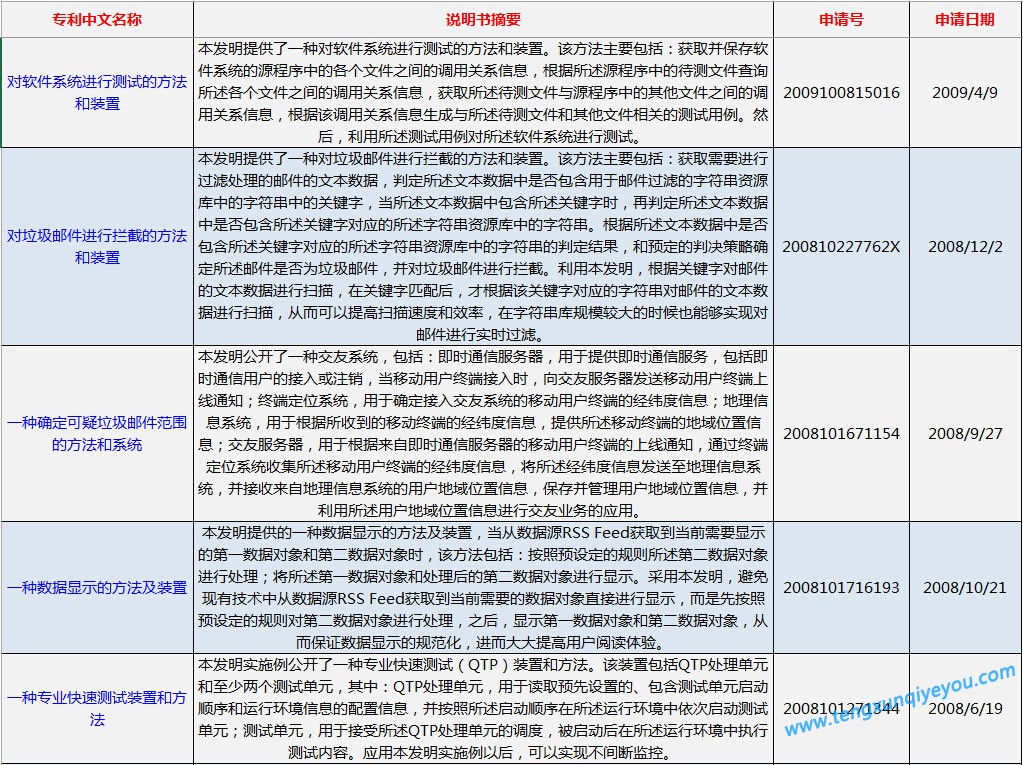The height and width of the screenshot is (765, 1023).
Task: Open the link 一种确定可疑垃圾邮件范围的方法和系统
Action: [97, 434]
